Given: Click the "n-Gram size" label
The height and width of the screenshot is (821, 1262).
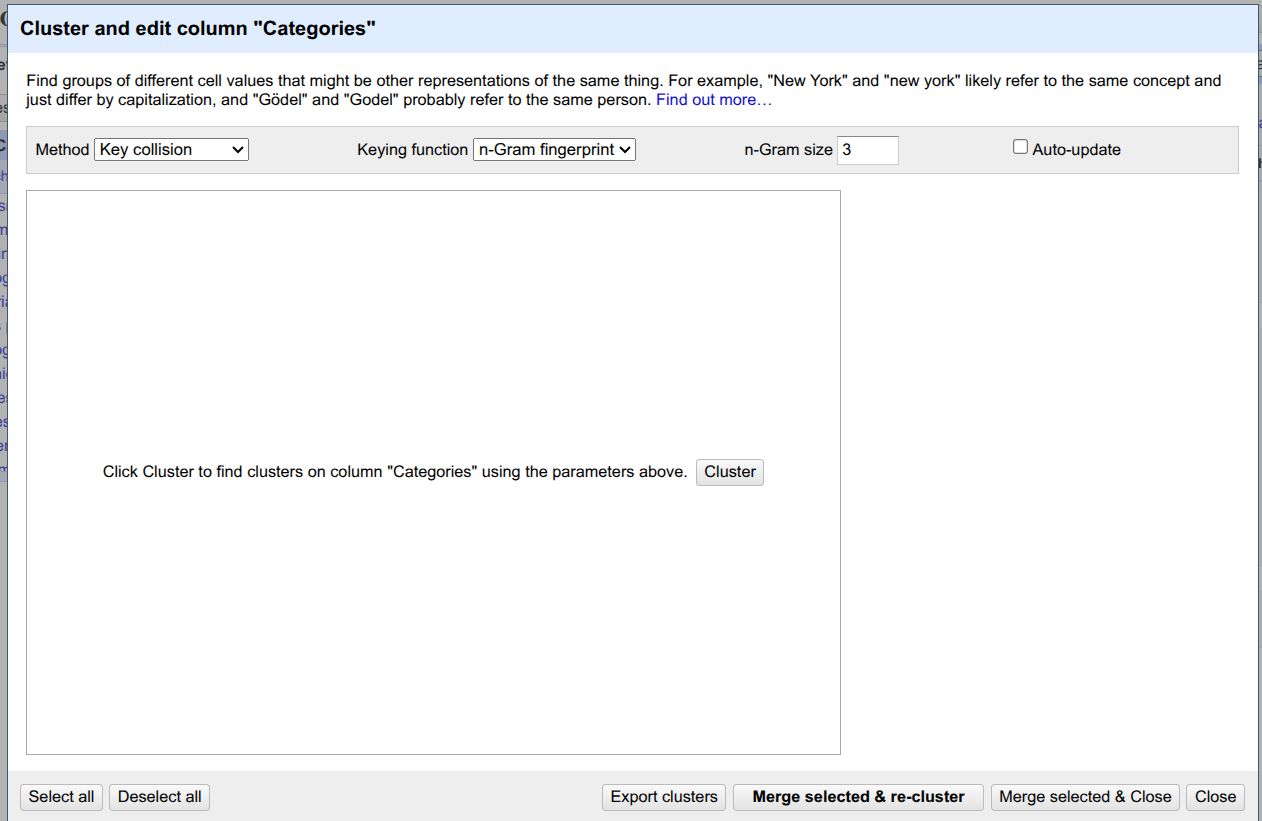Looking at the screenshot, I should pyautogui.click(x=788, y=150).
